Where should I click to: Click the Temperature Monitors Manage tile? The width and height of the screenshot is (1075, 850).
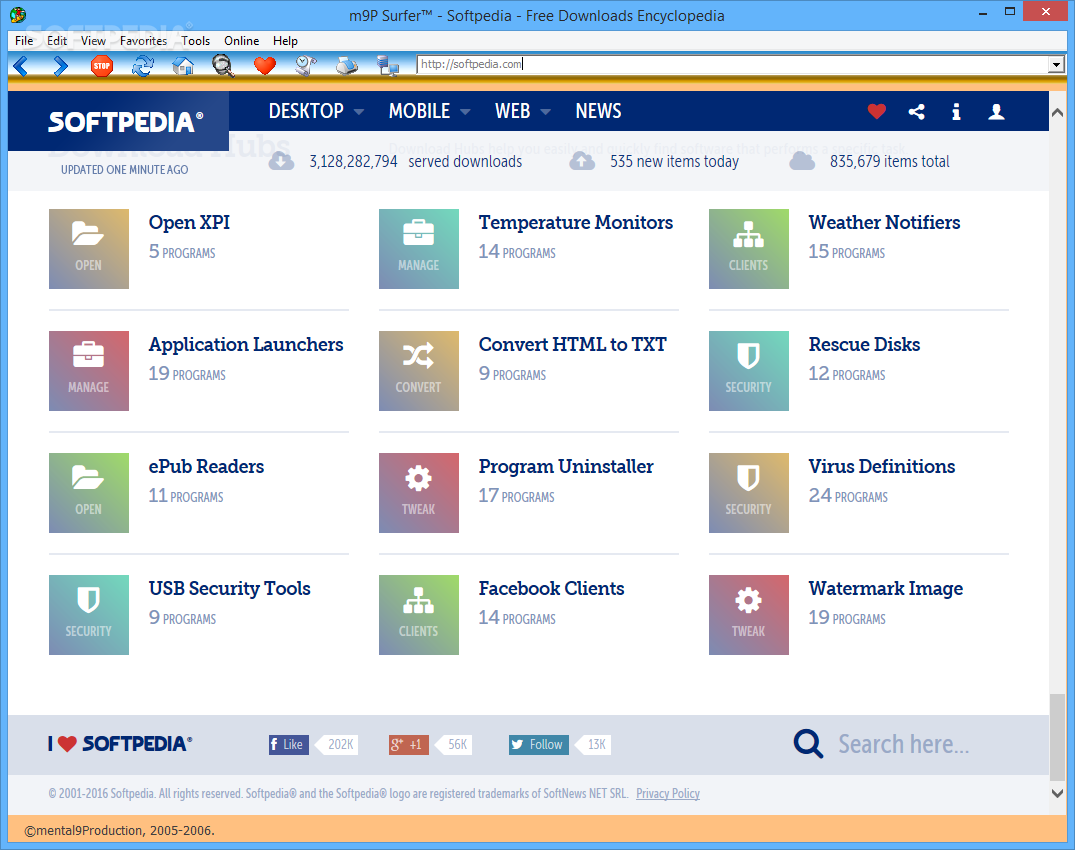coord(419,249)
